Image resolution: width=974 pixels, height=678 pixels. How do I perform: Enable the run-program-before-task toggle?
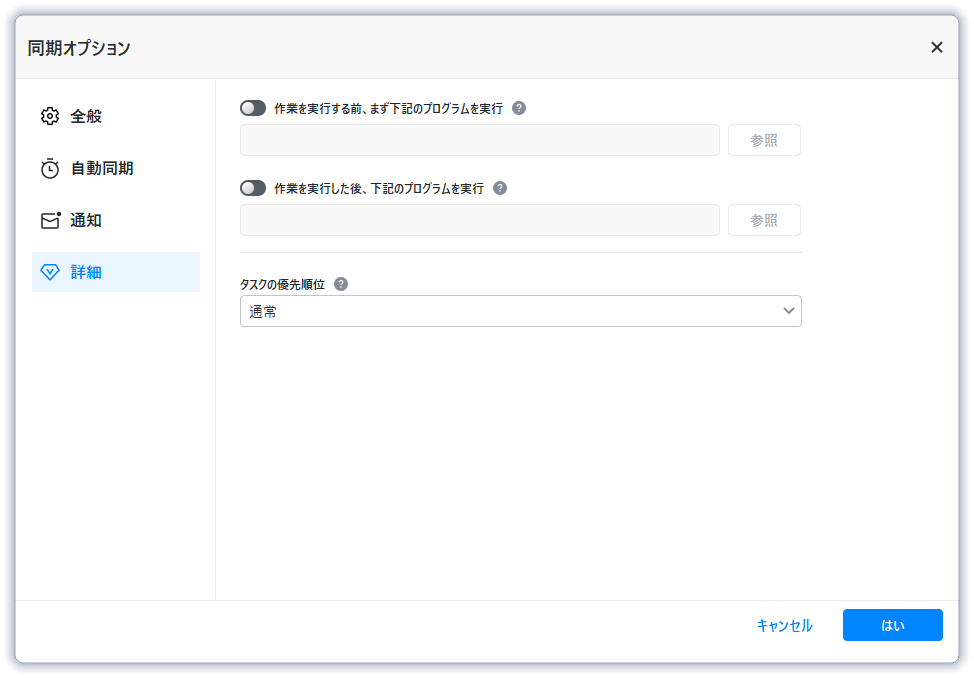[253, 108]
